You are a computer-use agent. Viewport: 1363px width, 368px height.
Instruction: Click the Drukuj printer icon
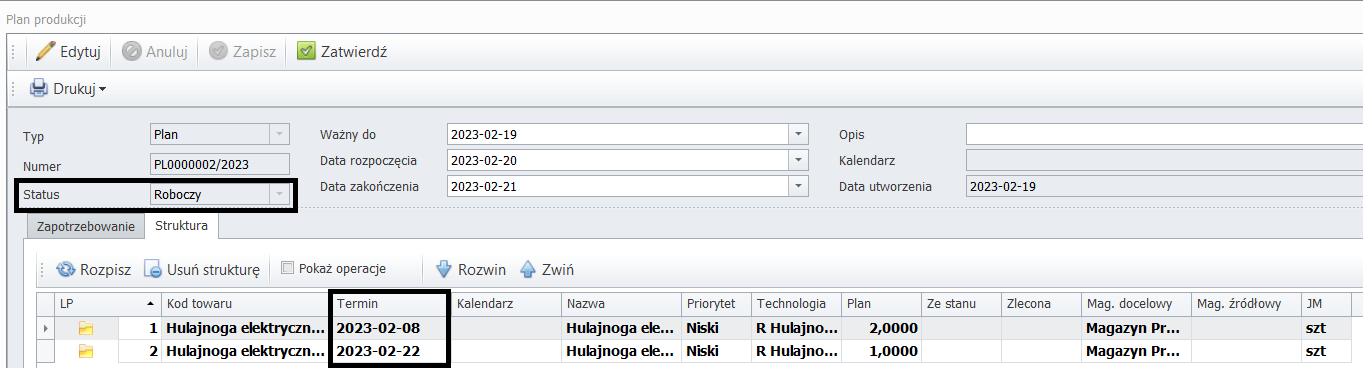39,88
